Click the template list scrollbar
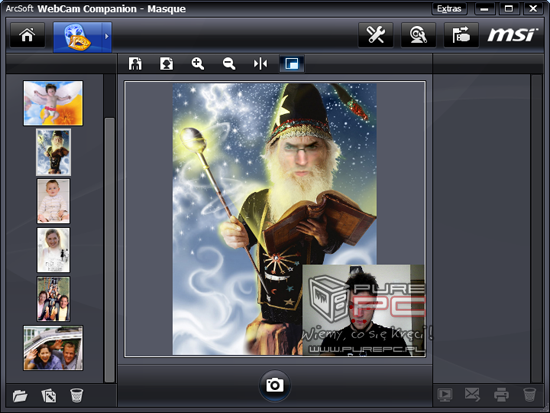Viewport: 550px width, 413px height. (x=109, y=250)
